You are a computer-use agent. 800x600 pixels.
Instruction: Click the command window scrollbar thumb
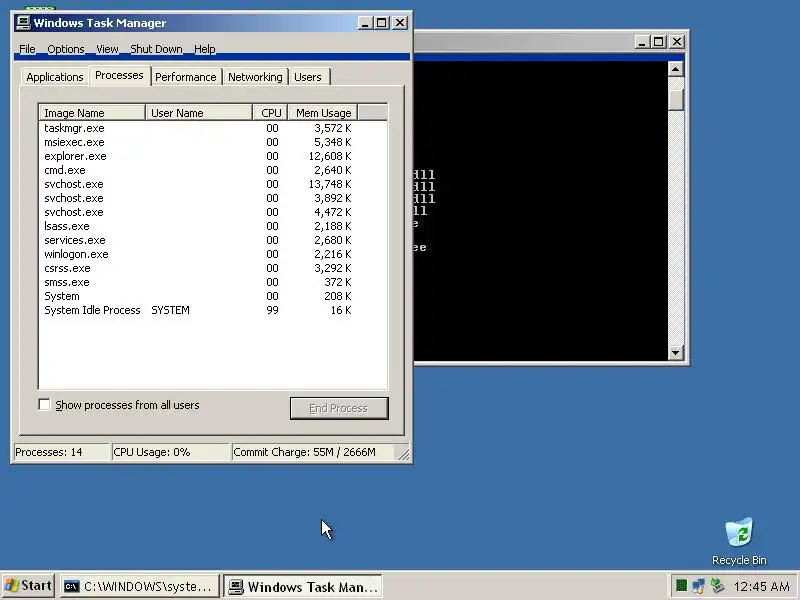click(x=676, y=99)
